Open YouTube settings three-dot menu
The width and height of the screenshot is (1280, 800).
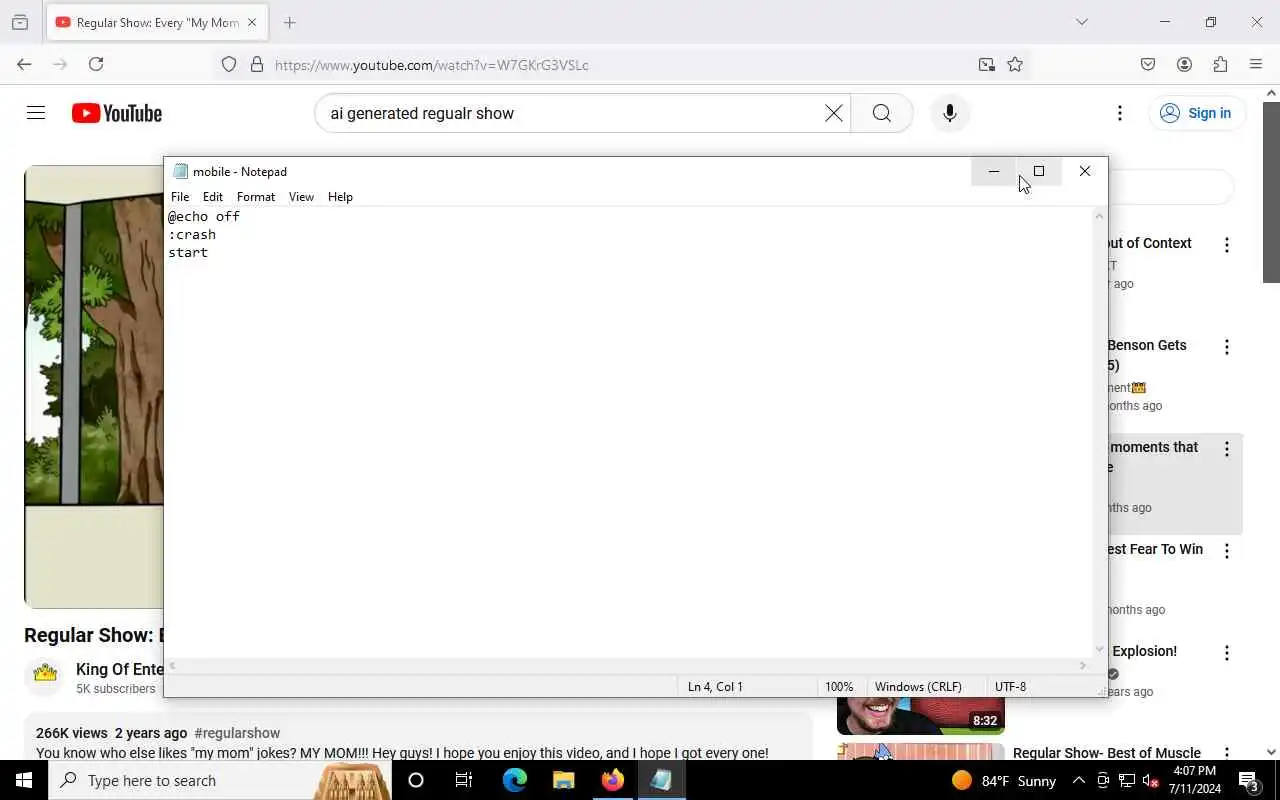(x=1120, y=113)
